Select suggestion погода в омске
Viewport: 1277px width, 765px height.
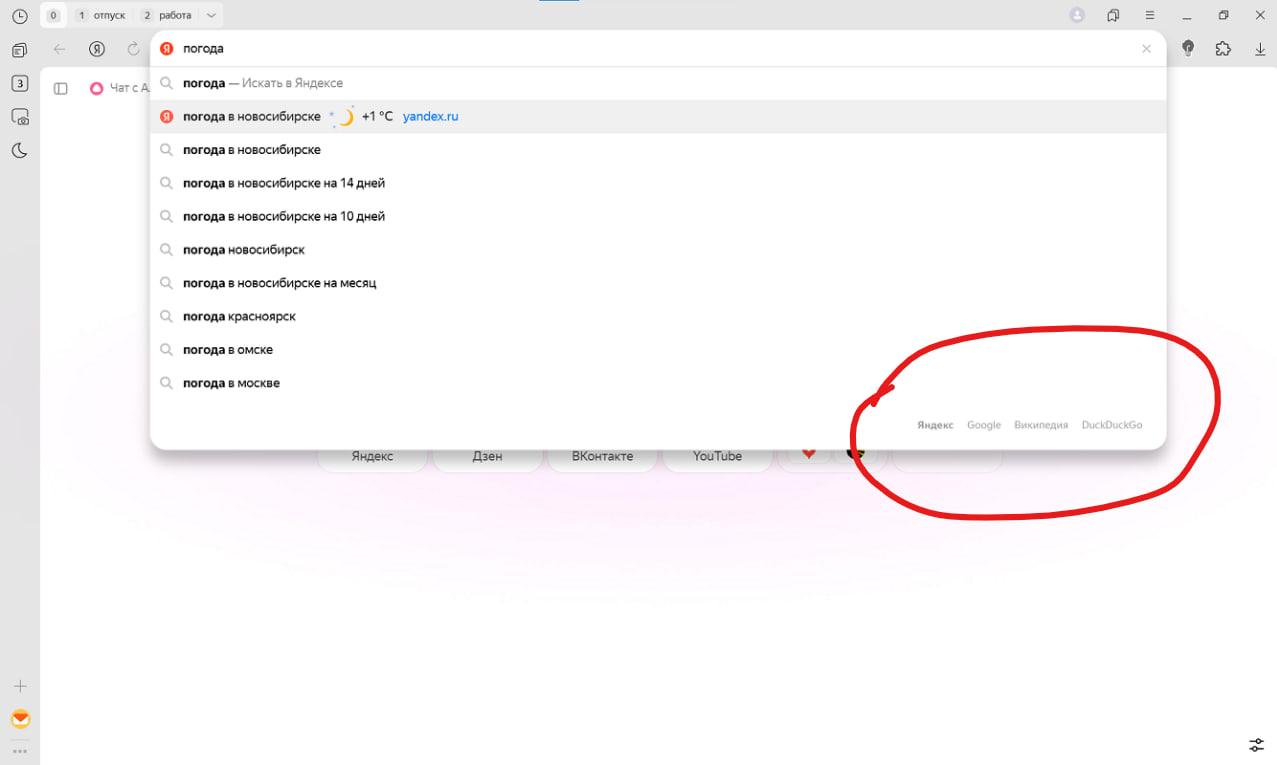click(x=658, y=350)
